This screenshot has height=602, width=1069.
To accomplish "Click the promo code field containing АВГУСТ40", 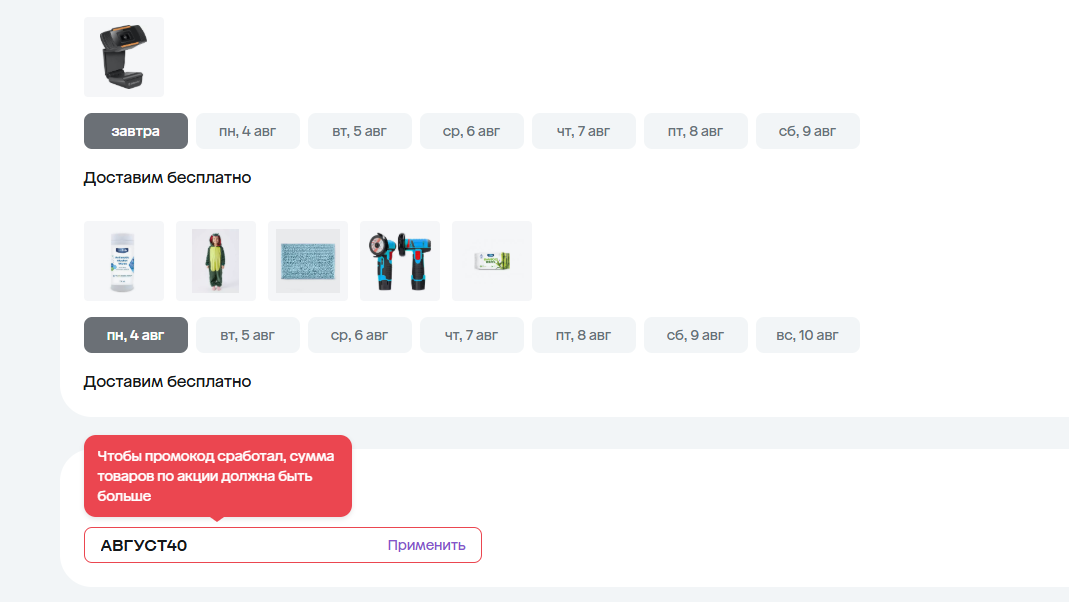I will pyautogui.click(x=235, y=545).
